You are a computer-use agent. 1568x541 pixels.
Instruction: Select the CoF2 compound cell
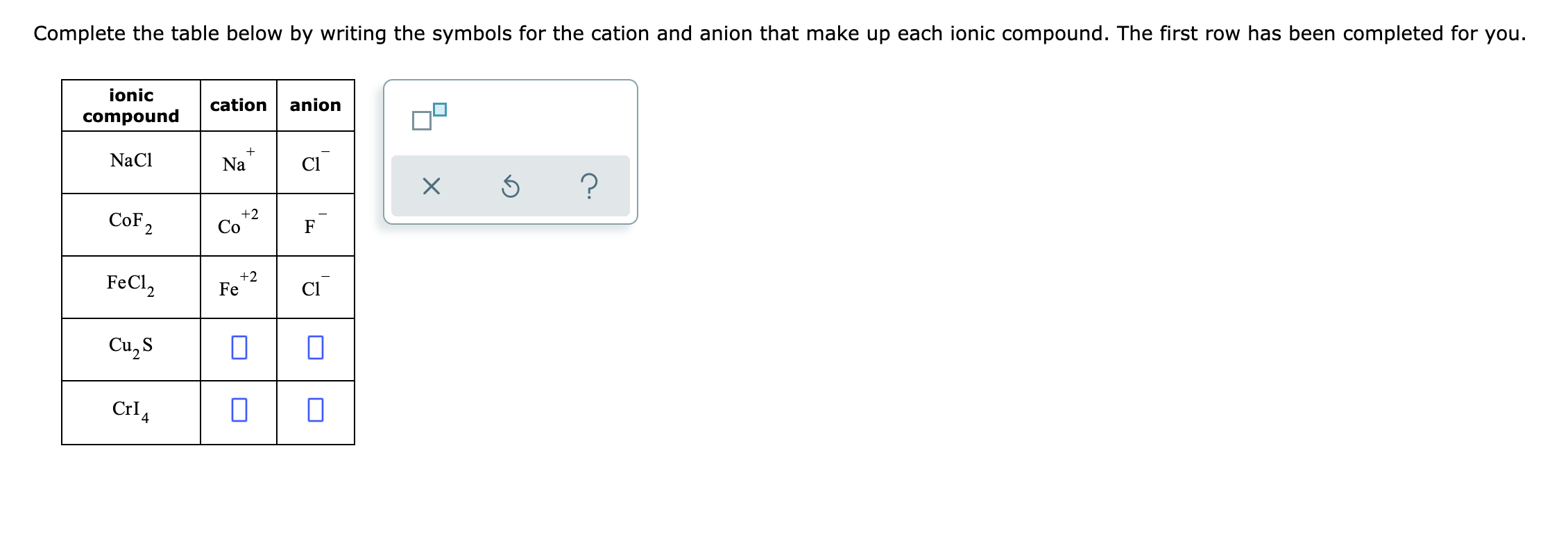tap(130, 223)
